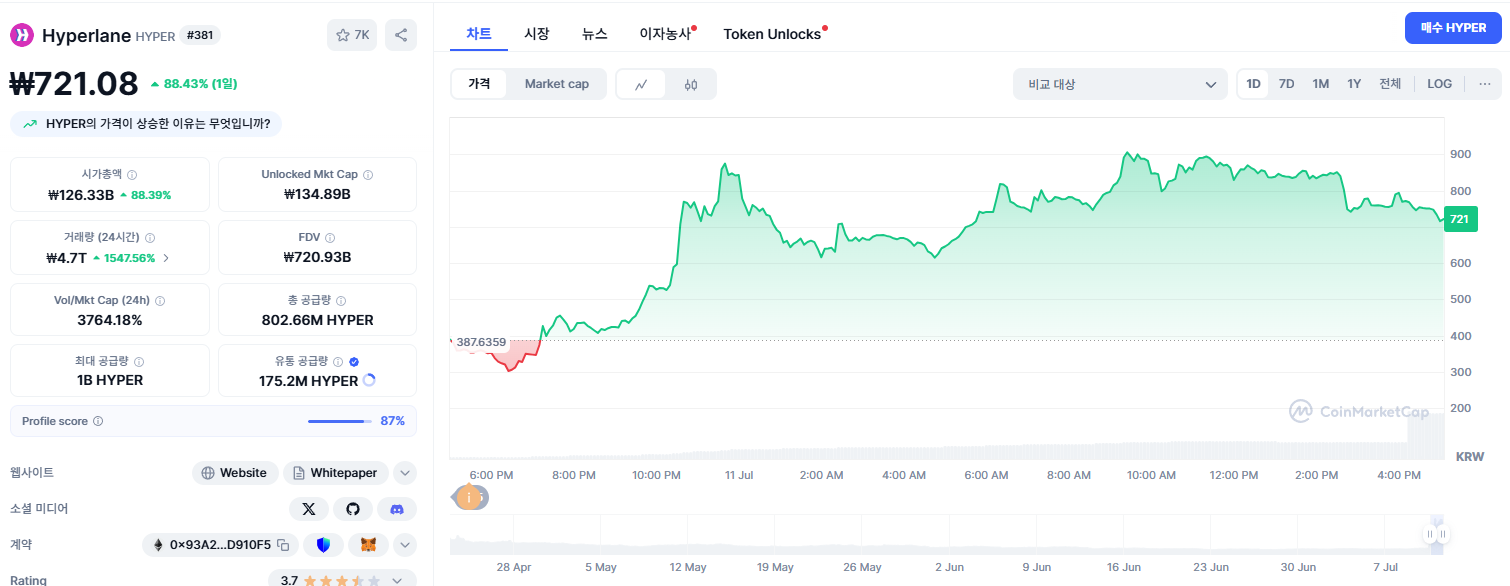
Task: Expand the 웹사이트 links chevron
Action: 405,473
